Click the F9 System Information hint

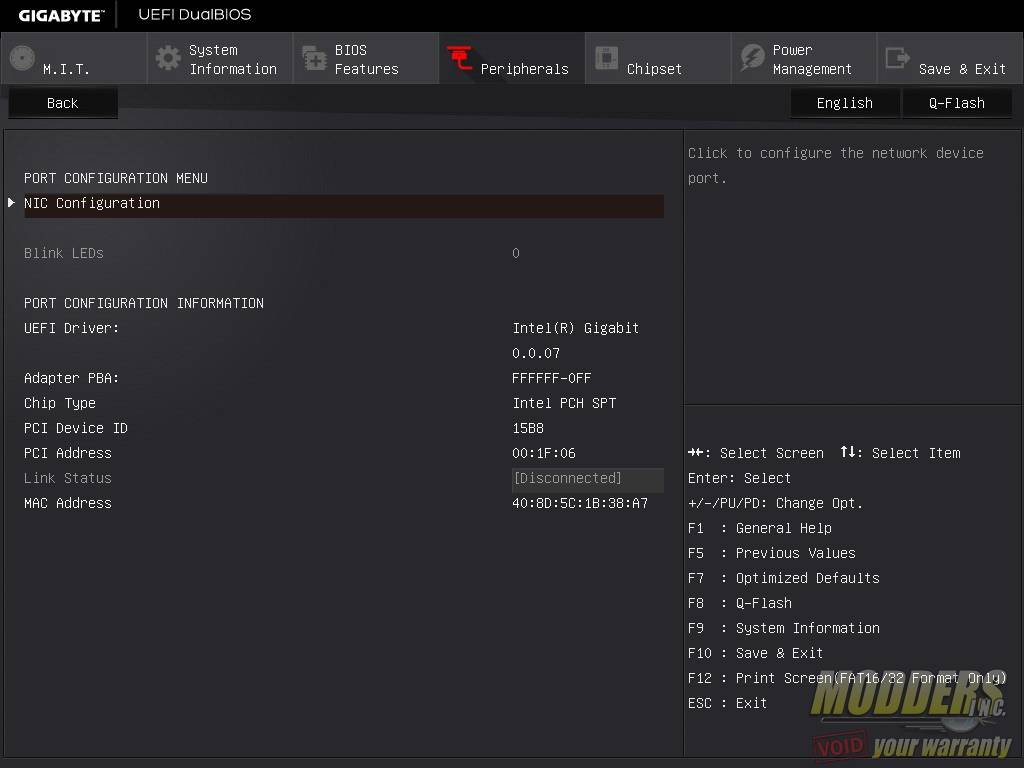pyautogui.click(x=784, y=628)
